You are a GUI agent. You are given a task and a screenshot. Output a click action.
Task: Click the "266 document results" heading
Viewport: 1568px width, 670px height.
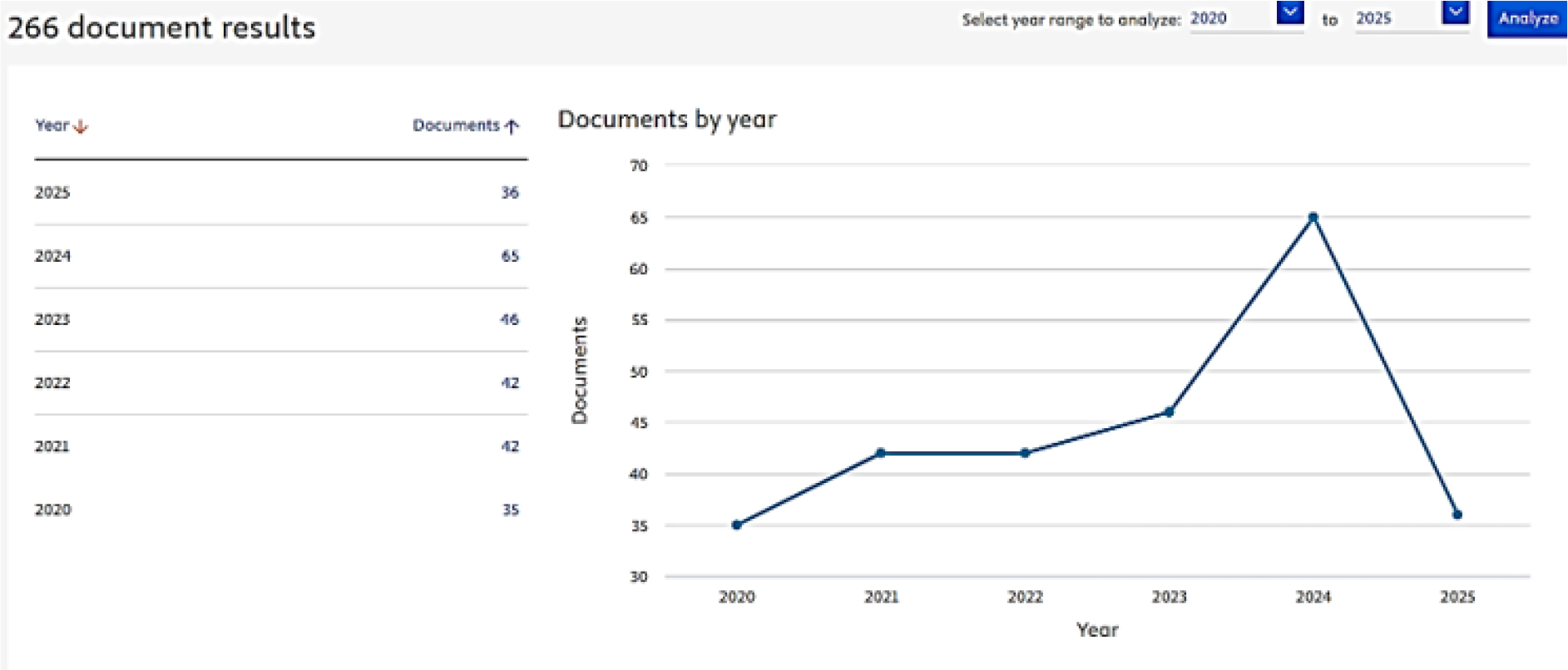(161, 27)
